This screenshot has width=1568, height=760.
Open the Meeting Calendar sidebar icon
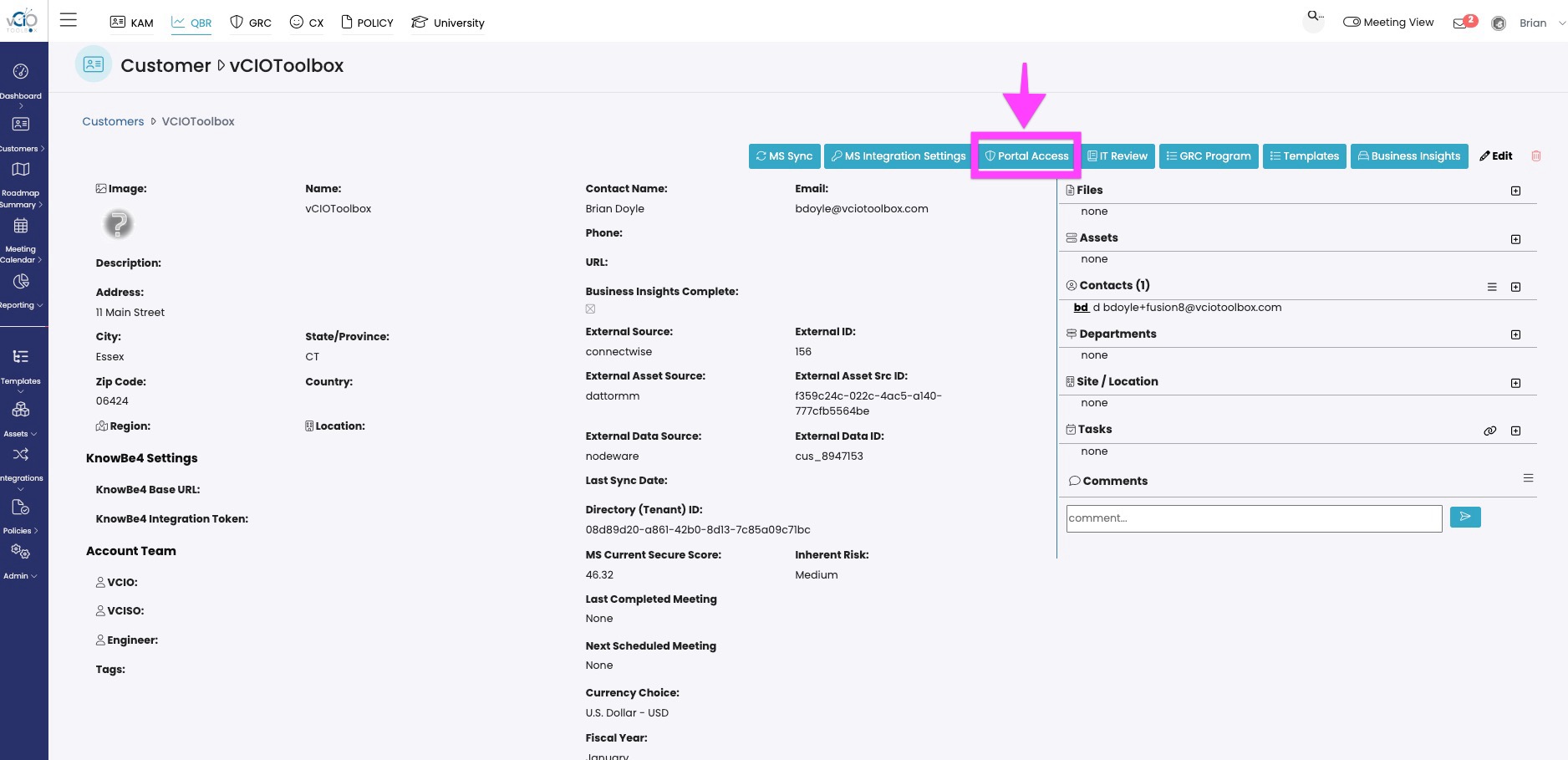pyautogui.click(x=21, y=226)
